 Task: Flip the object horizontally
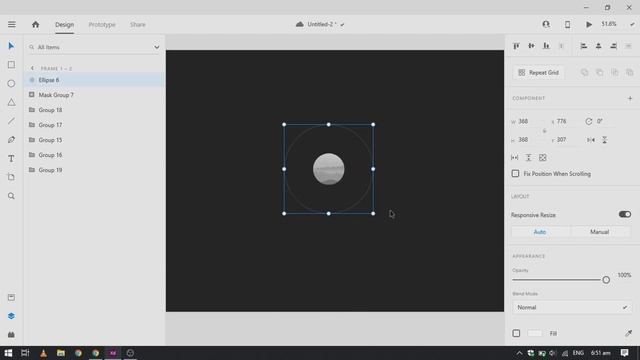591,140
